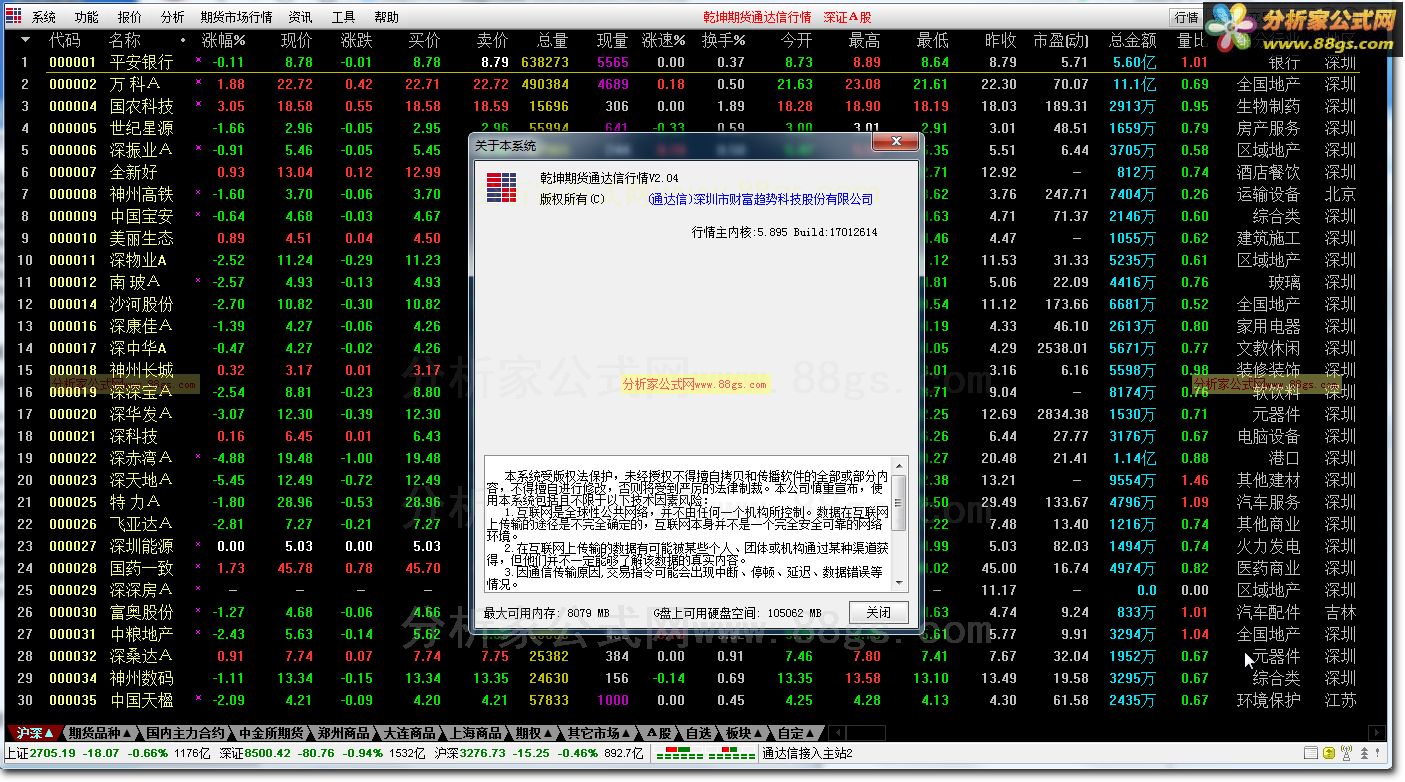Click the TDX red-blue logo in the about dialog
Image resolution: width=1405 pixels, height=782 pixels.
pyautogui.click(x=500, y=186)
